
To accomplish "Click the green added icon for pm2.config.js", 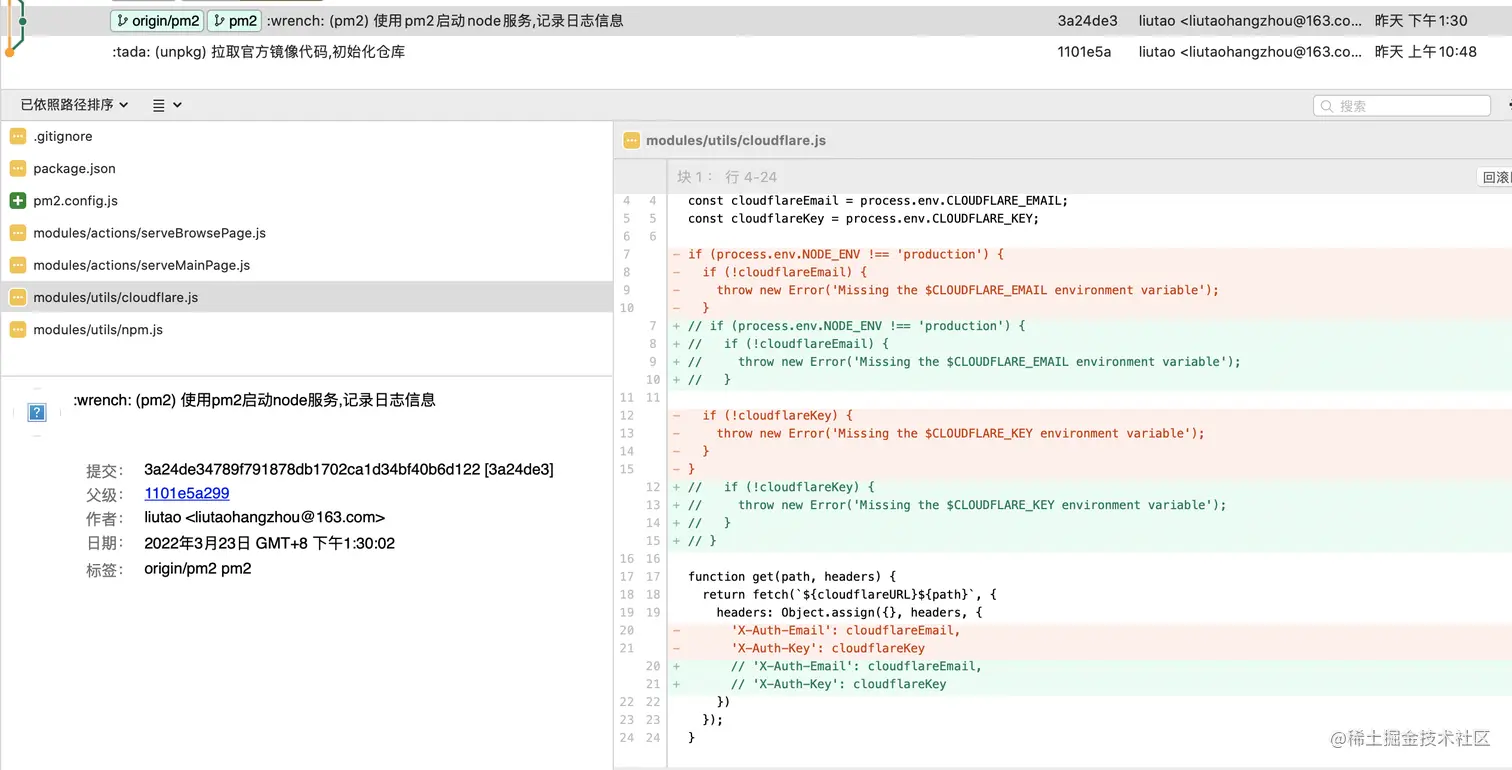I will pos(17,201).
